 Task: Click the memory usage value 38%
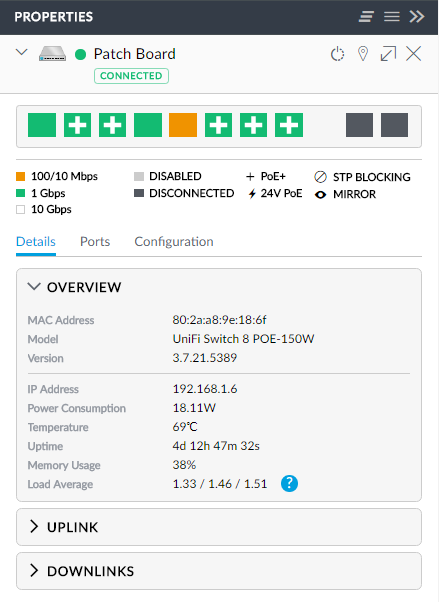click(184, 465)
